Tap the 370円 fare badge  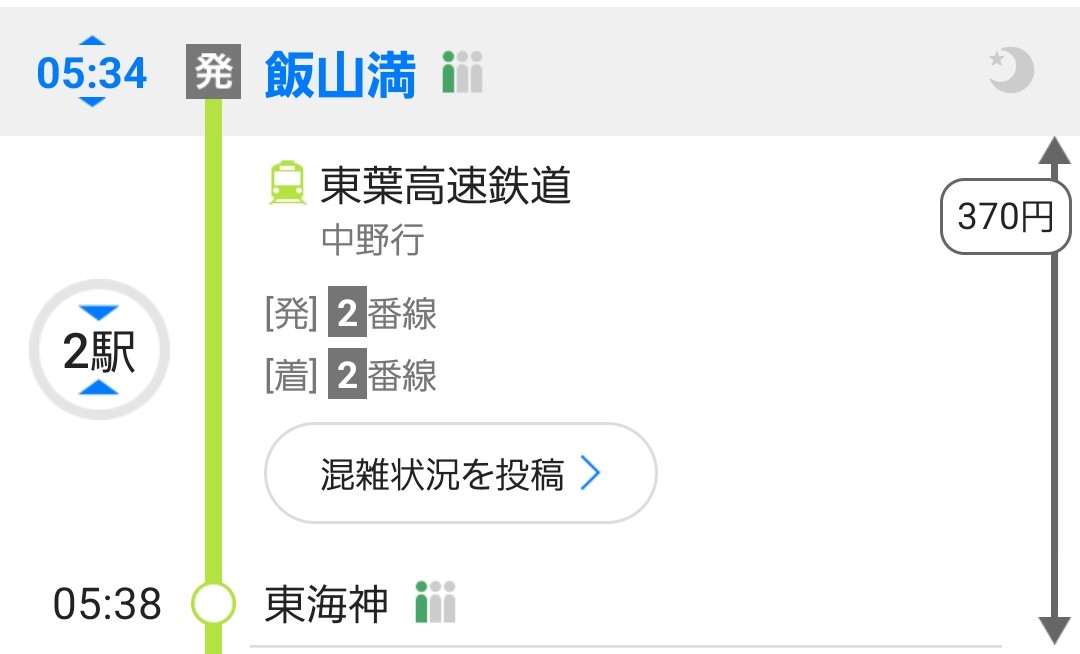[1004, 216]
